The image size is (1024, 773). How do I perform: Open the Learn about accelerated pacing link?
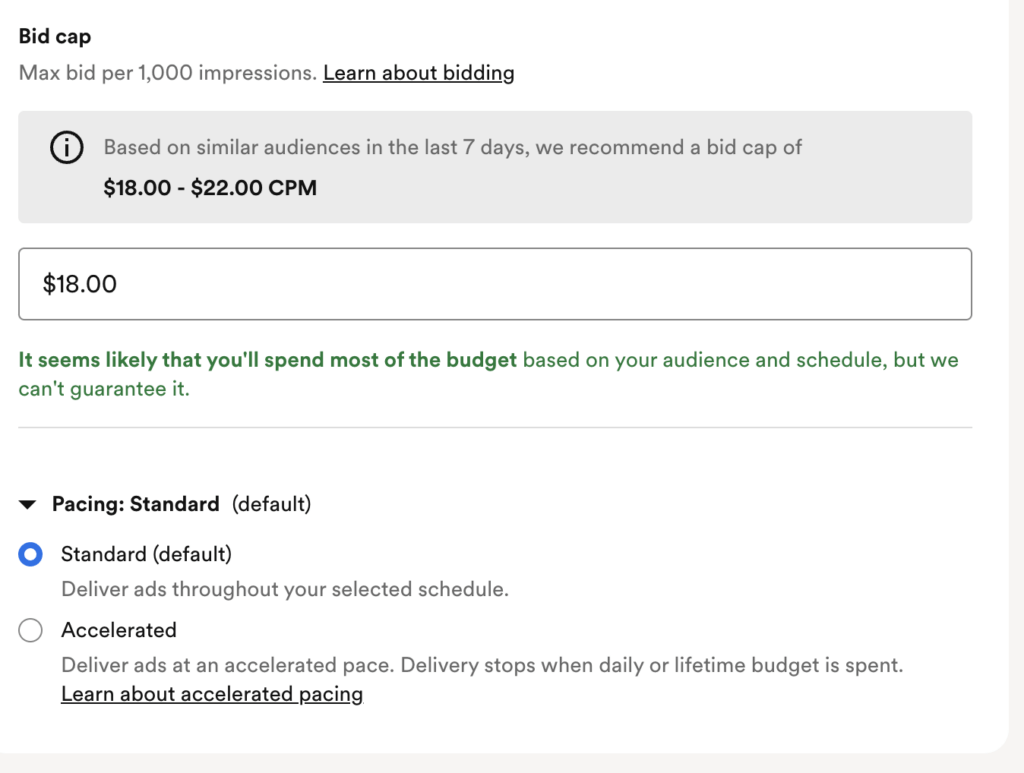[212, 693]
